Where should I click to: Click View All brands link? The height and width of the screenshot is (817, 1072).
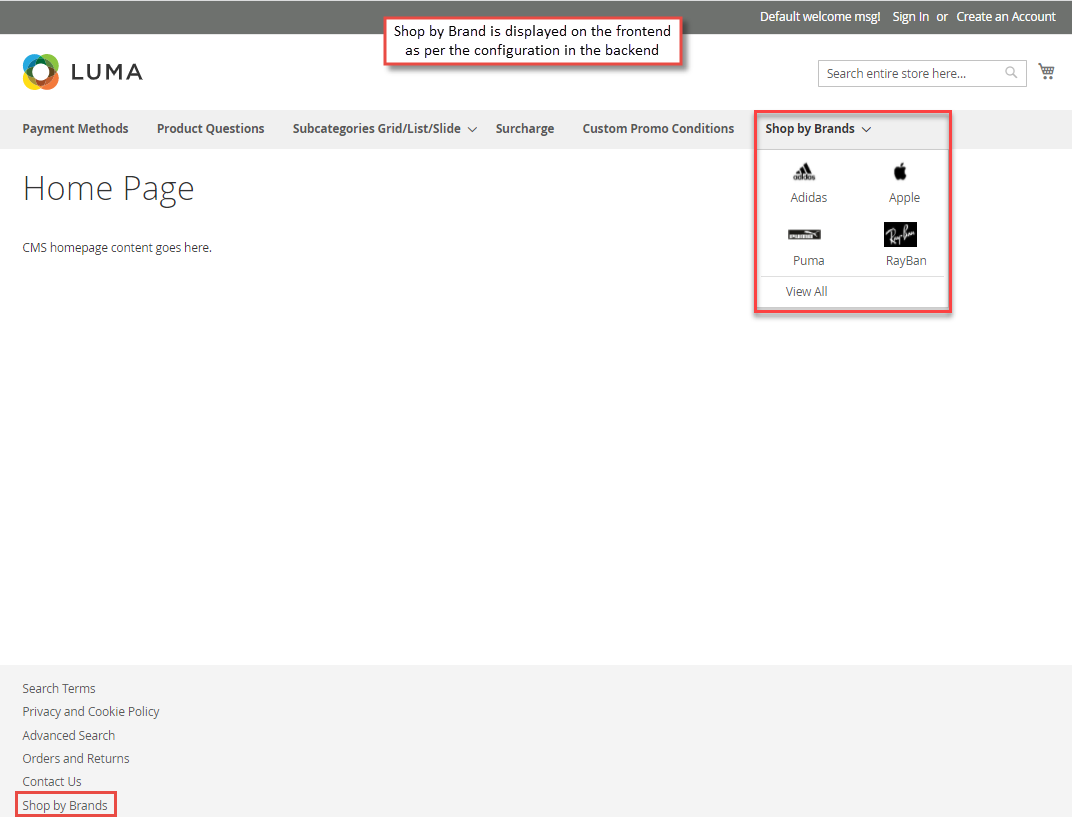click(x=807, y=291)
